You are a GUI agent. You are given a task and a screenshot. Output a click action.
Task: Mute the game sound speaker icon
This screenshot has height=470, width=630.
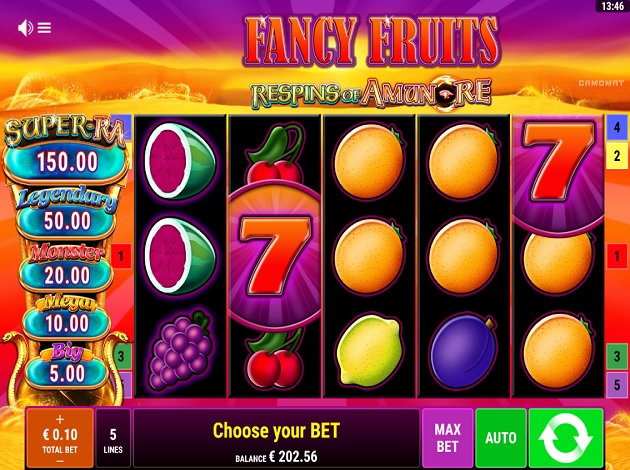25,28
